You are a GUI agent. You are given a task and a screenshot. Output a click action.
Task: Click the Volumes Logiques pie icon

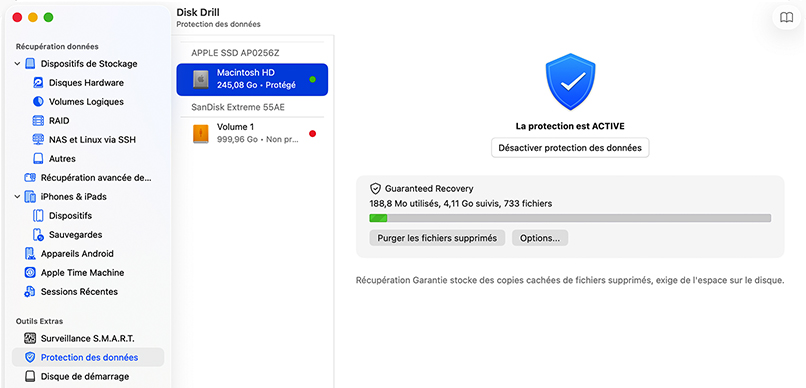click(38, 102)
